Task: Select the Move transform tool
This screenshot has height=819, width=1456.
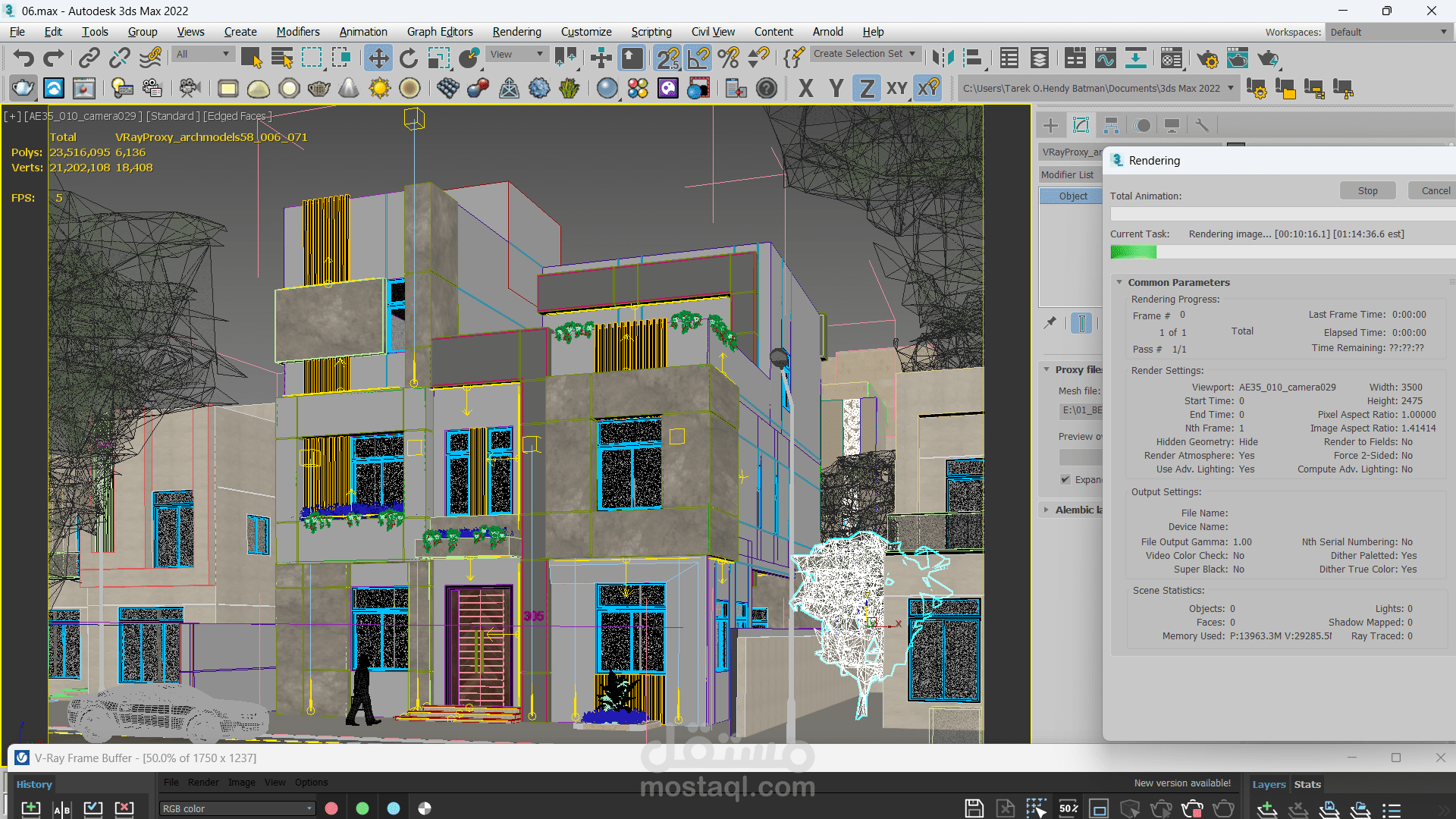Action: (378, 58)
